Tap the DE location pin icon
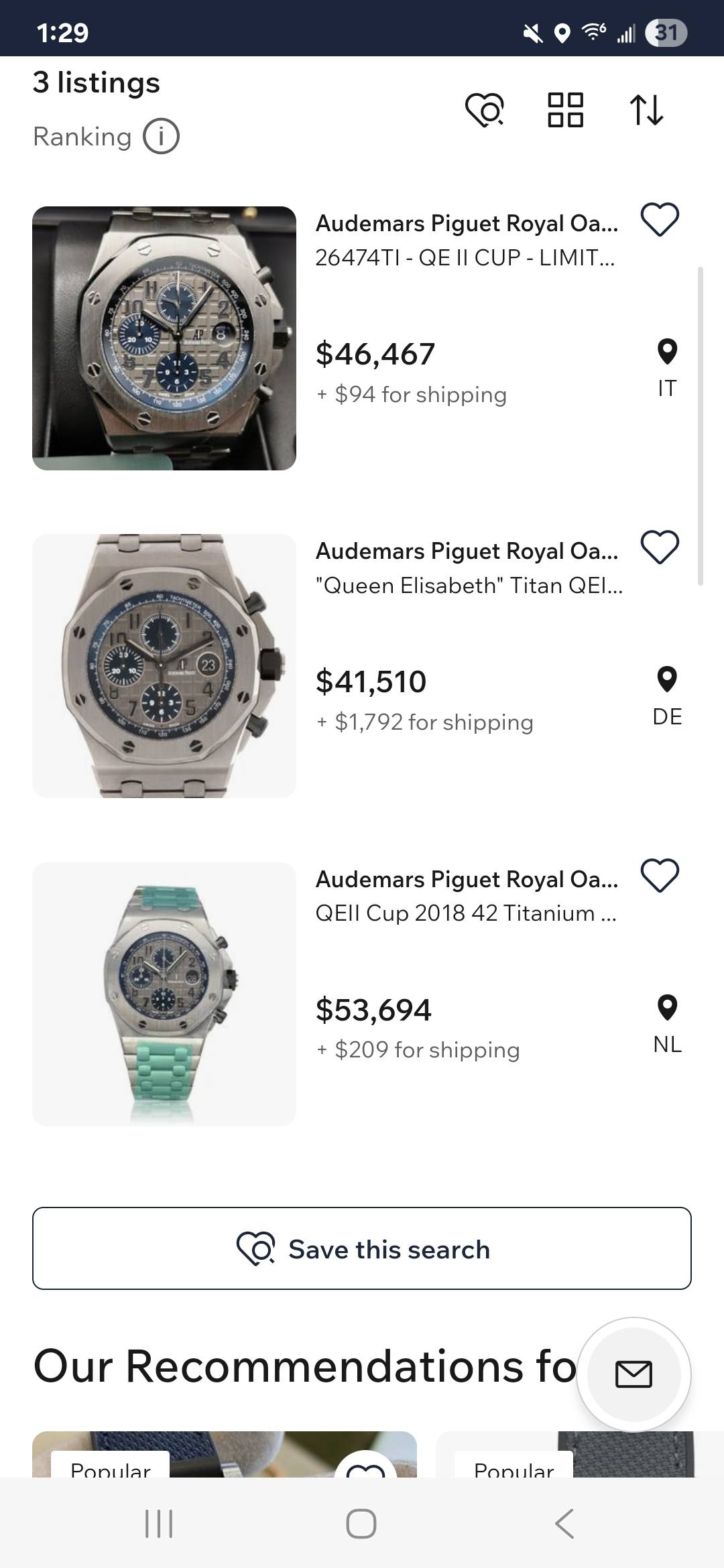 [667, 679]
